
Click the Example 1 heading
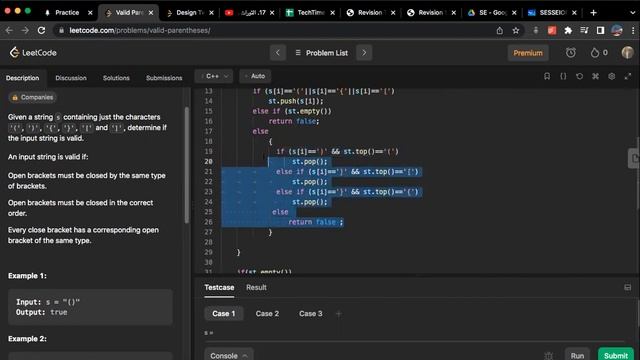point(27,276)
